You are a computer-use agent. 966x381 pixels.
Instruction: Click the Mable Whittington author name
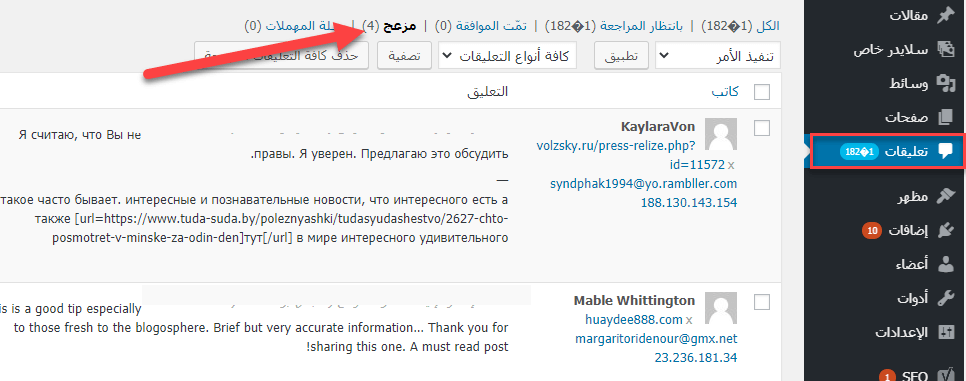coord(635,301)
